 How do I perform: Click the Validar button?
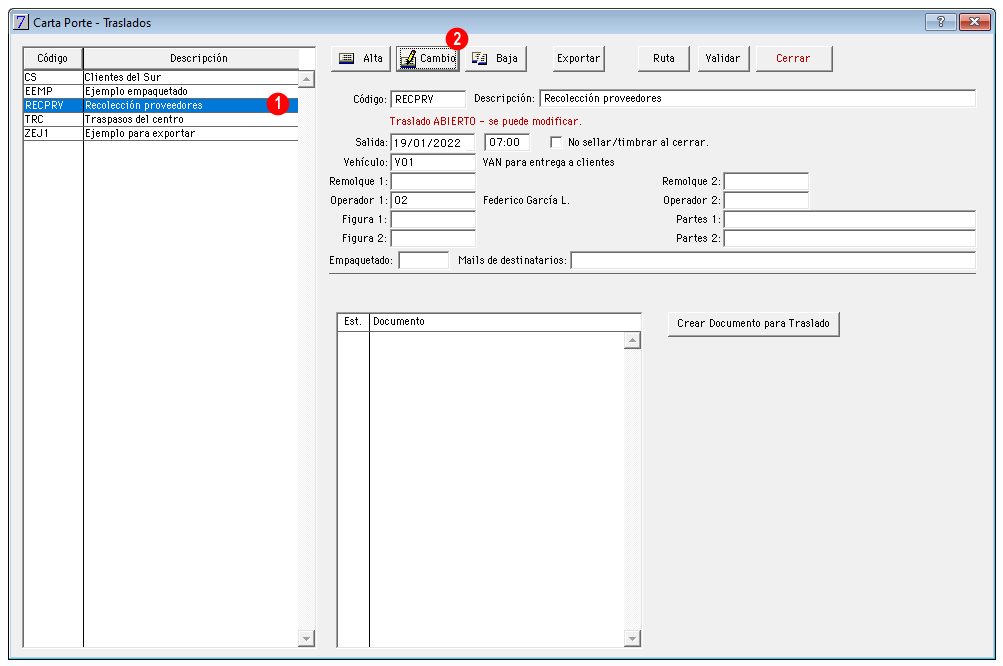click(723, 58)
